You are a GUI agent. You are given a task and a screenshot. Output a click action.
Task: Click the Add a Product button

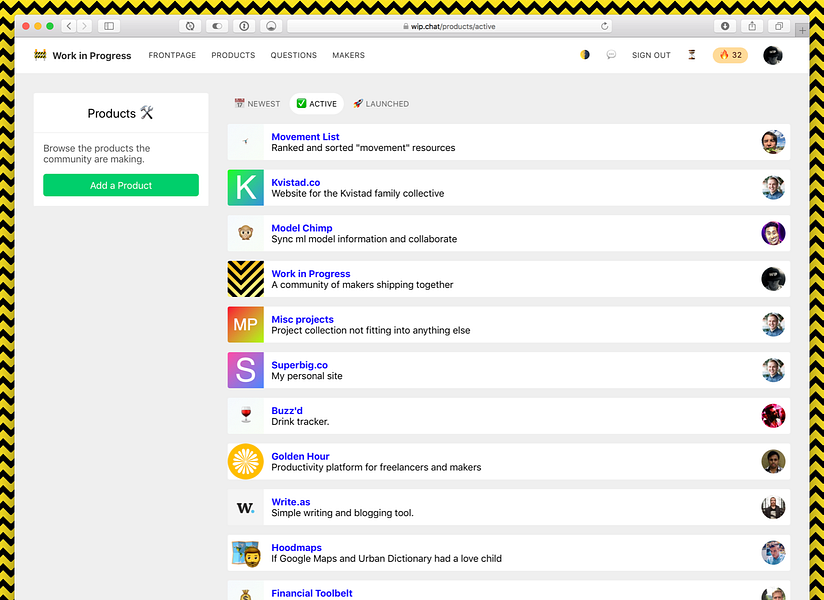pos(121,185)
